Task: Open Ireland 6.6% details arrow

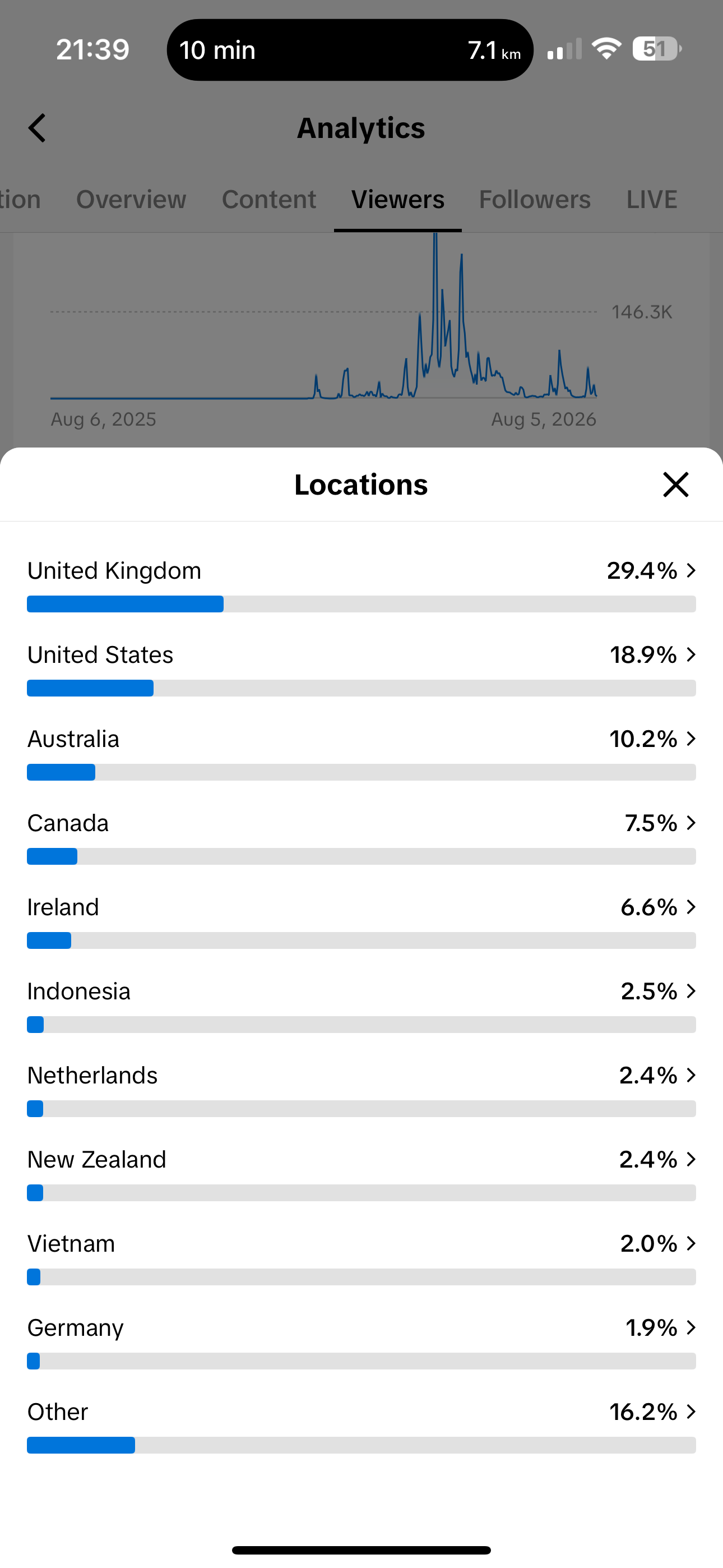Action: tap(690, 907)
